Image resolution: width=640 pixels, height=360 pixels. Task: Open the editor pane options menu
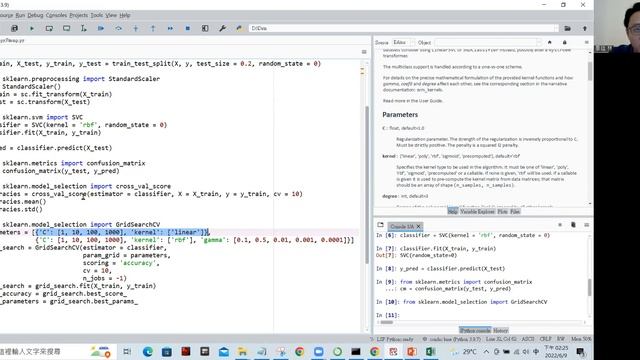(364, 52)
